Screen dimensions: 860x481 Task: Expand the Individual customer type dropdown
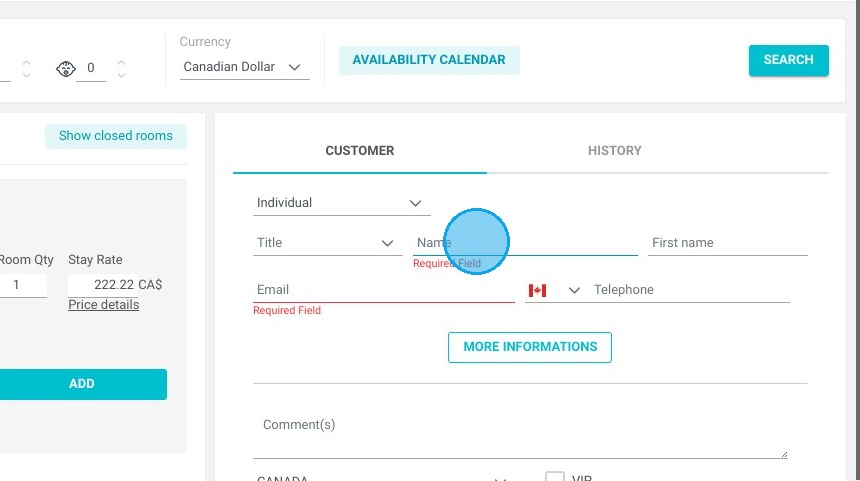point(341,203)
